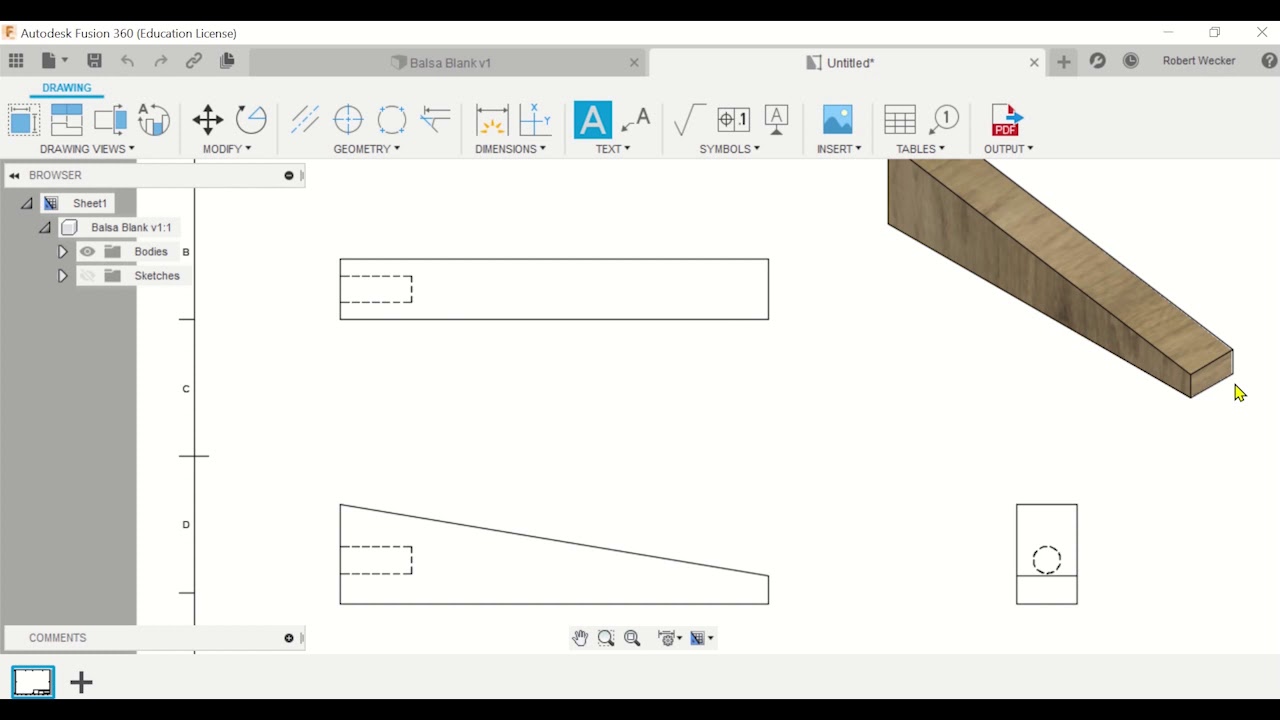This screenshot has width=1280, height=720.
Task: Open the Help question mark menu
Action: tap(1269, 61)
